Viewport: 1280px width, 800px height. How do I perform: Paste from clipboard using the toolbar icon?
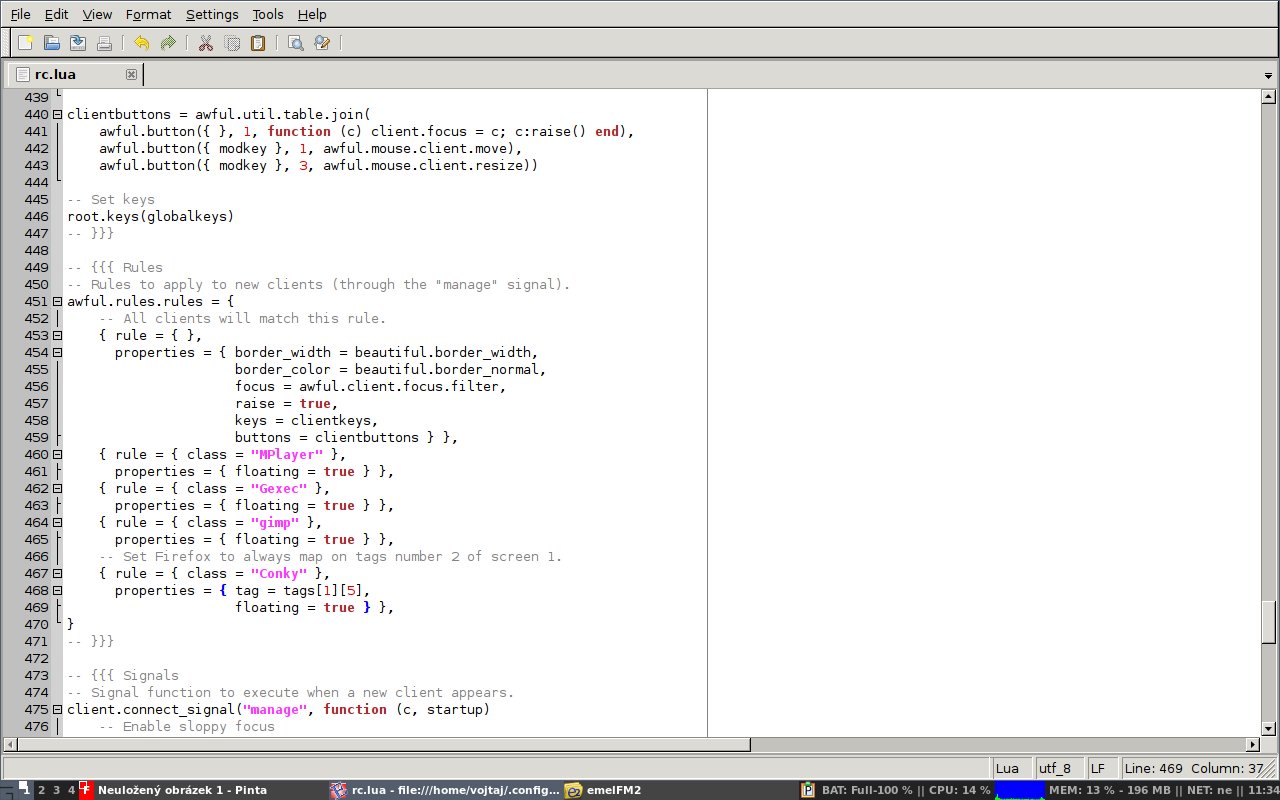[258, 43]
